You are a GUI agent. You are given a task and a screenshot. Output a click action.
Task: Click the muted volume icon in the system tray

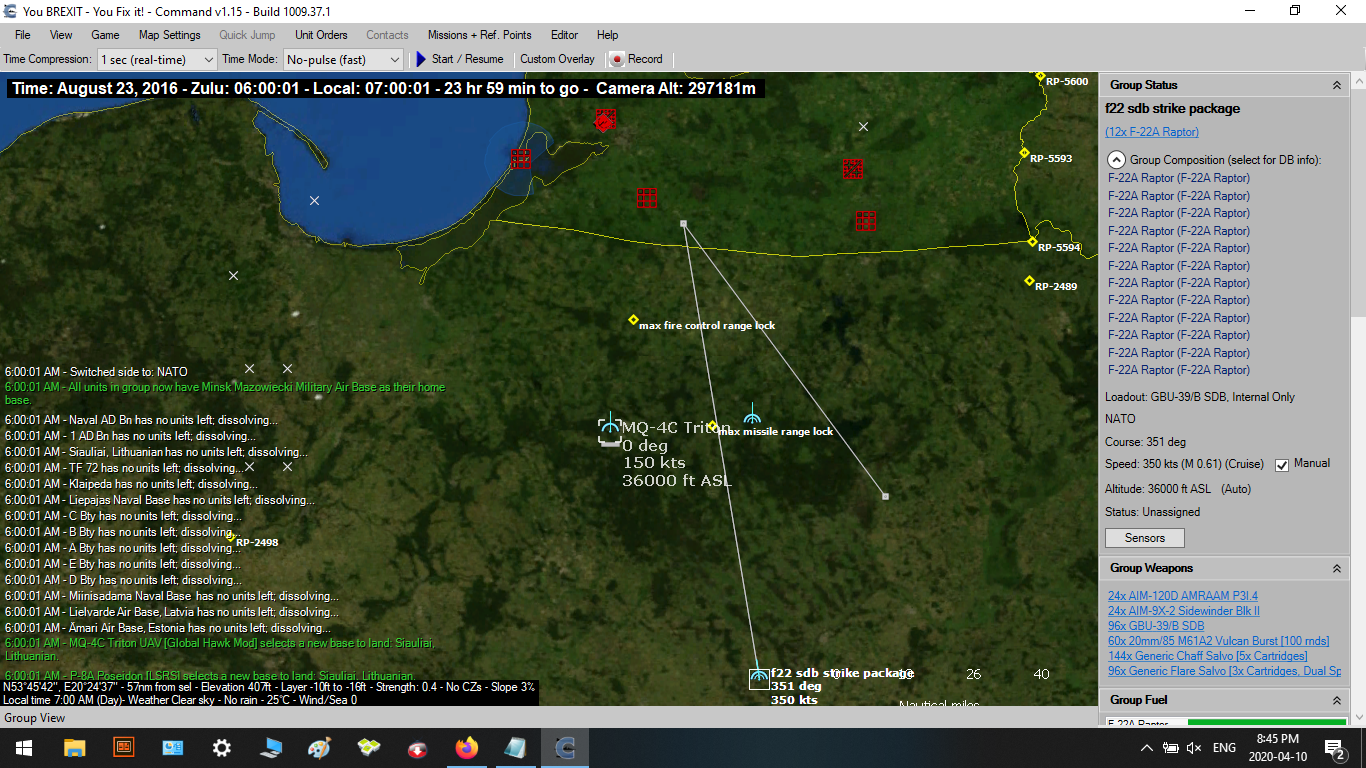[1194, 748]
